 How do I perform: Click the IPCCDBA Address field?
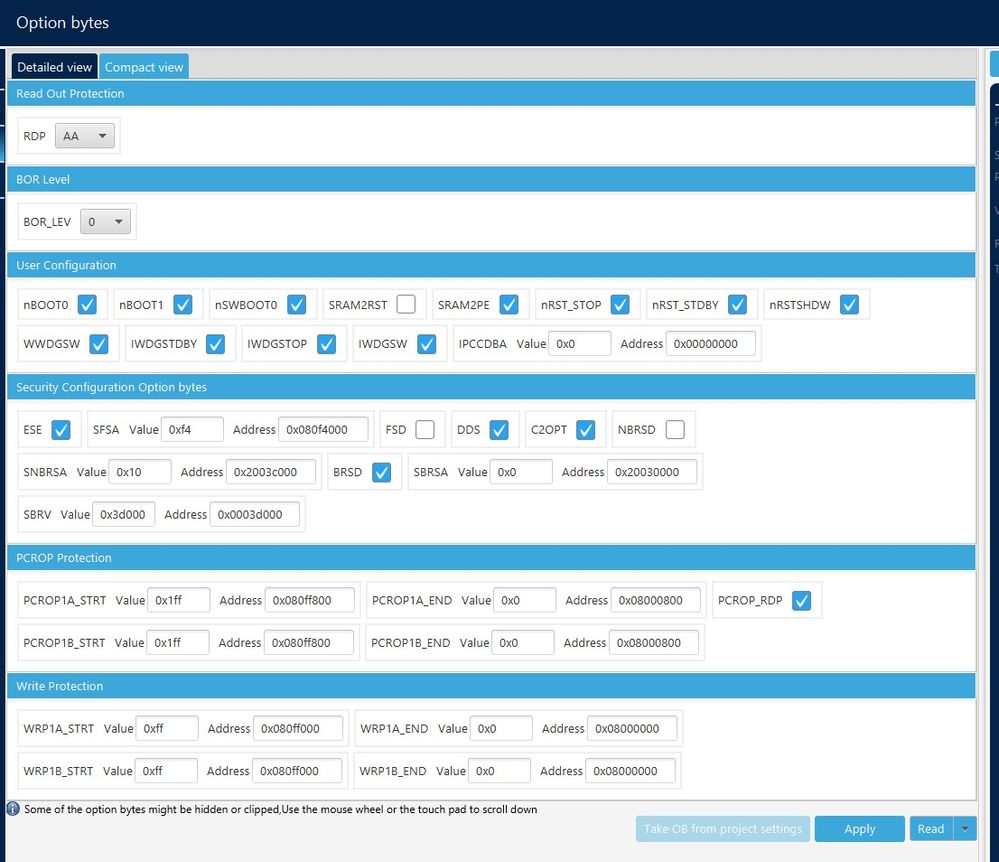click(710, 344)
